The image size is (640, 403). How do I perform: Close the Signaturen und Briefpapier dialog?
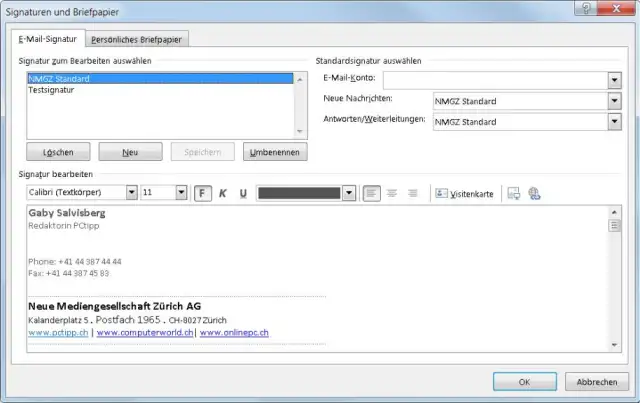point(616,8)
